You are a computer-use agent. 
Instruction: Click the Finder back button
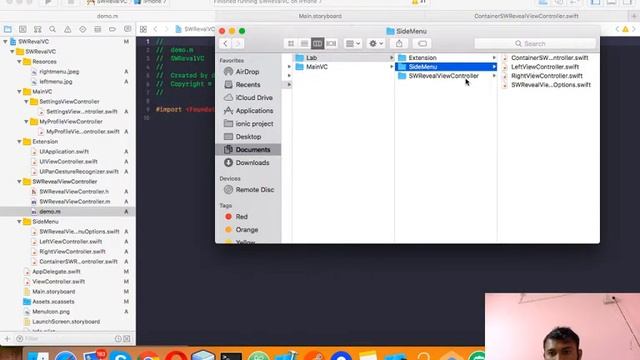click(225, 43)
